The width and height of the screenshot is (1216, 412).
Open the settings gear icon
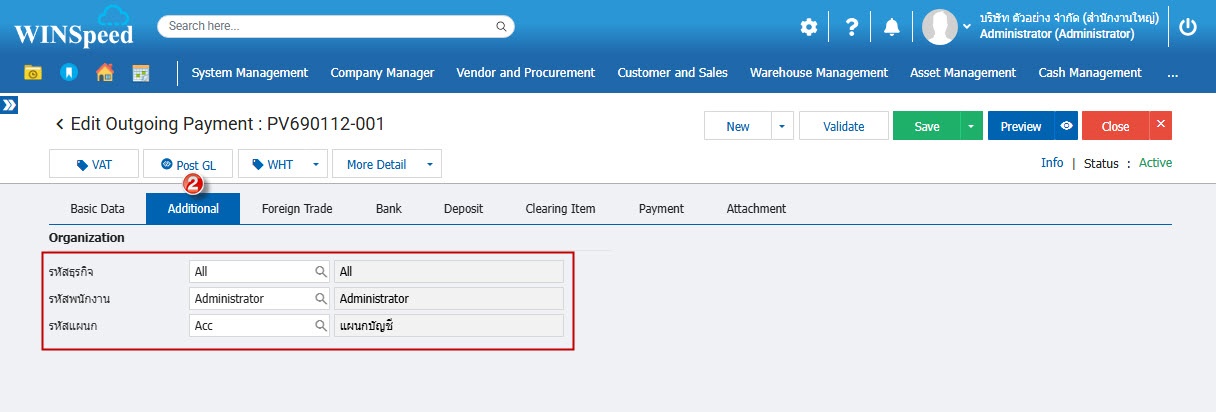(x=808, y=27)
